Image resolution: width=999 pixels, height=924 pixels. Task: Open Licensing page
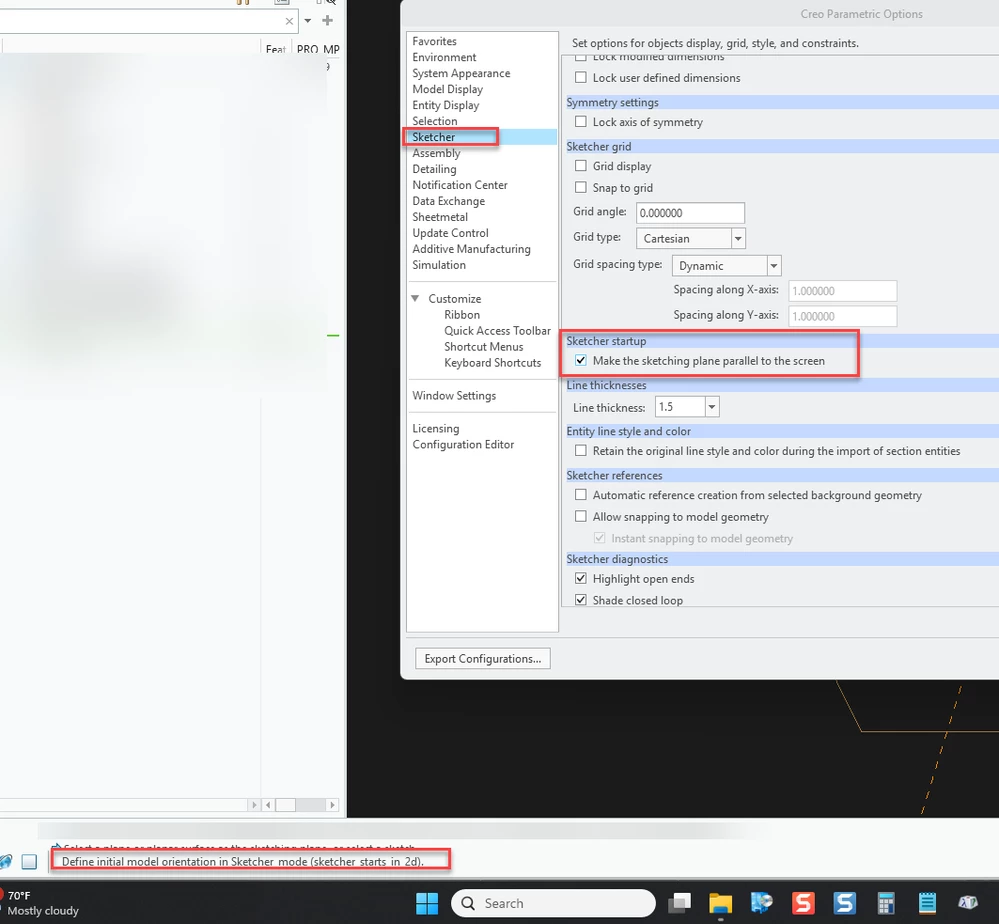tap(436, 428)
